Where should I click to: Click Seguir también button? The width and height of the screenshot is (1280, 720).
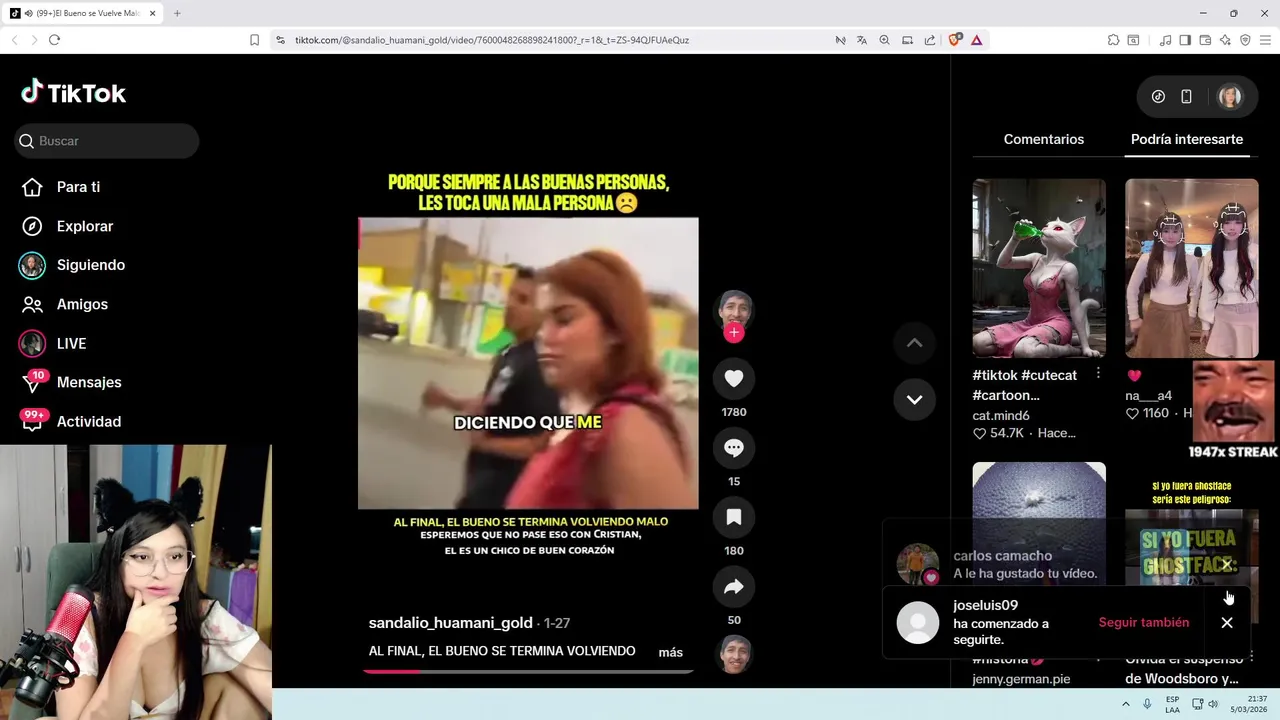click(1144, 622)
